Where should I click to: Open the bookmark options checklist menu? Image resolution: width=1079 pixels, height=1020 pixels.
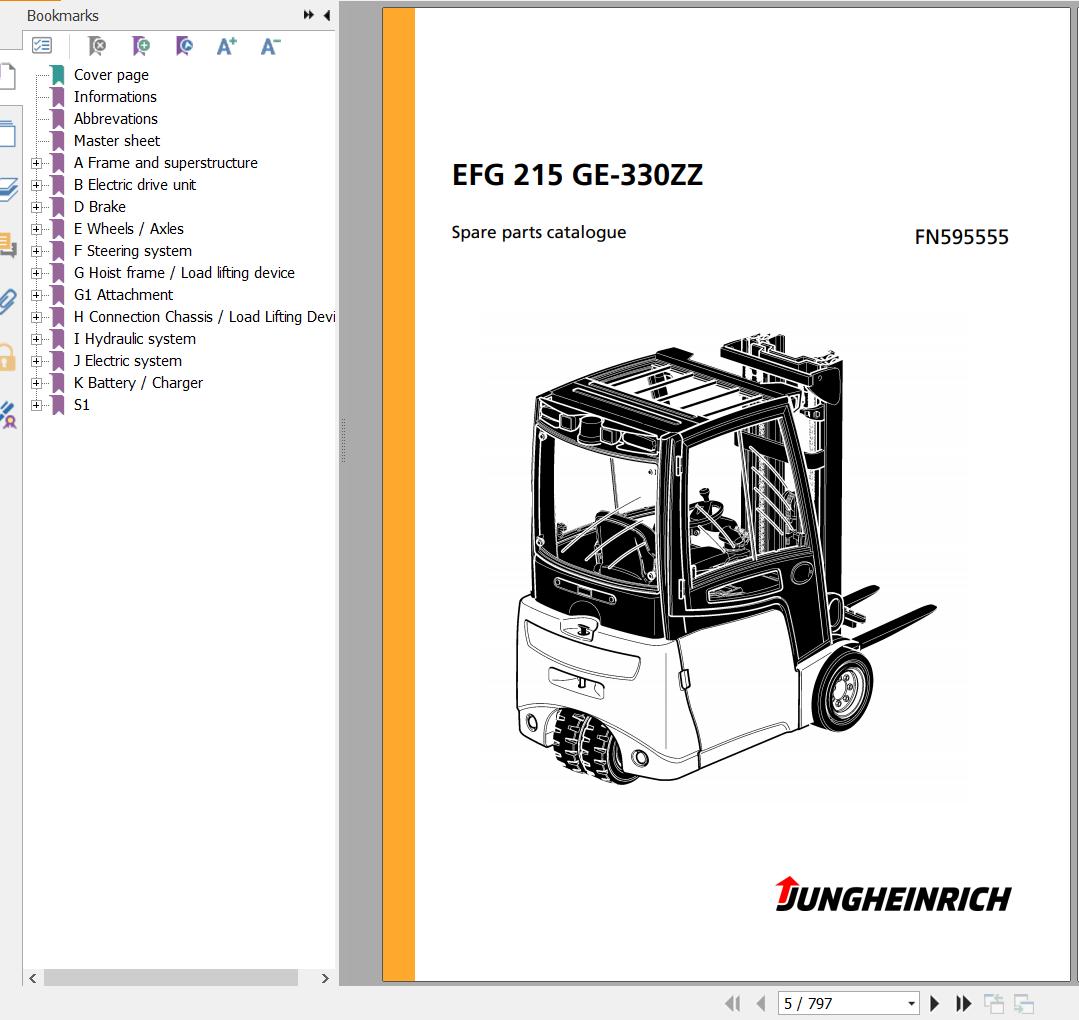[x=42, y=46]
